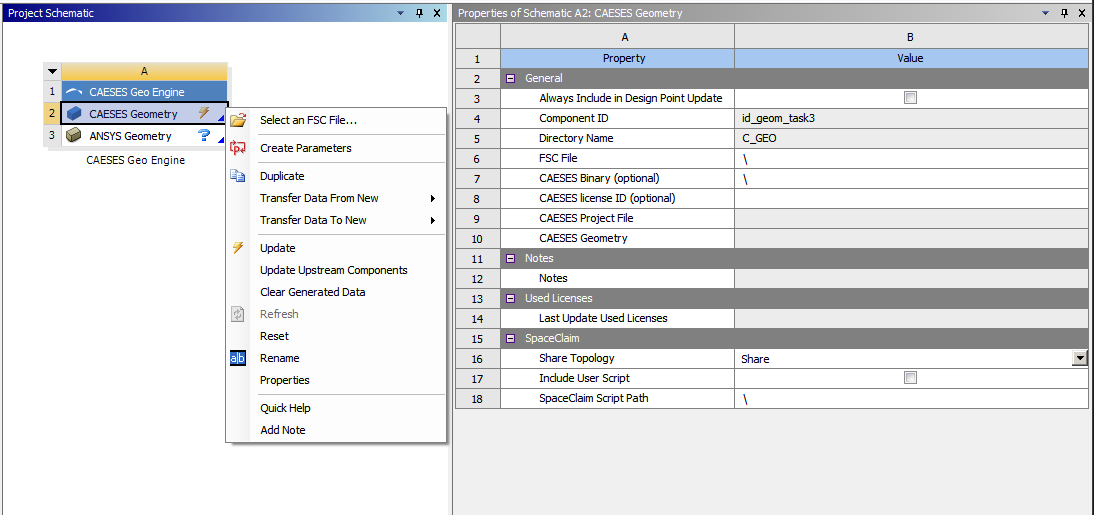This screenshot has width=1094, height=515.
Task: Close the Properties of Schematic A2 panel
Action: click(1082, 13)
